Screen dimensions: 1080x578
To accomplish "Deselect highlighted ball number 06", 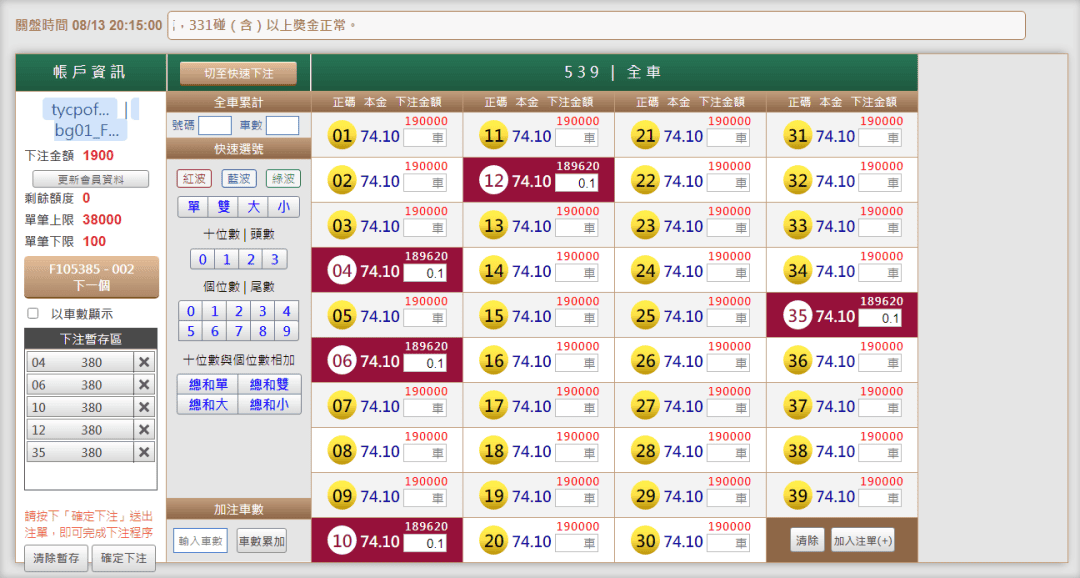I will pyautogui.click(x=342, y=361).
